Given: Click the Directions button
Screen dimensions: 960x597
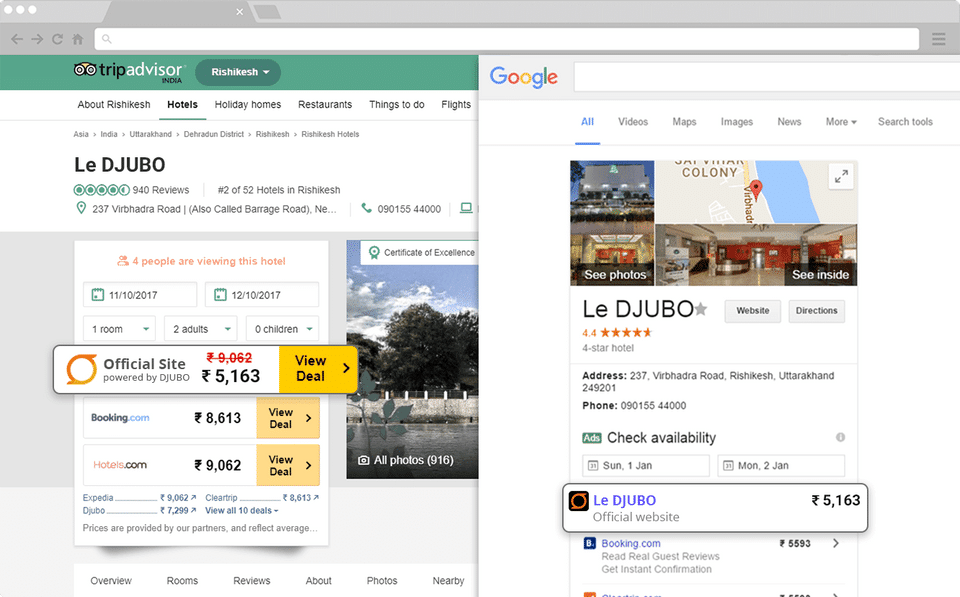Looking at the screenshot, I should (x=817, y=310).
